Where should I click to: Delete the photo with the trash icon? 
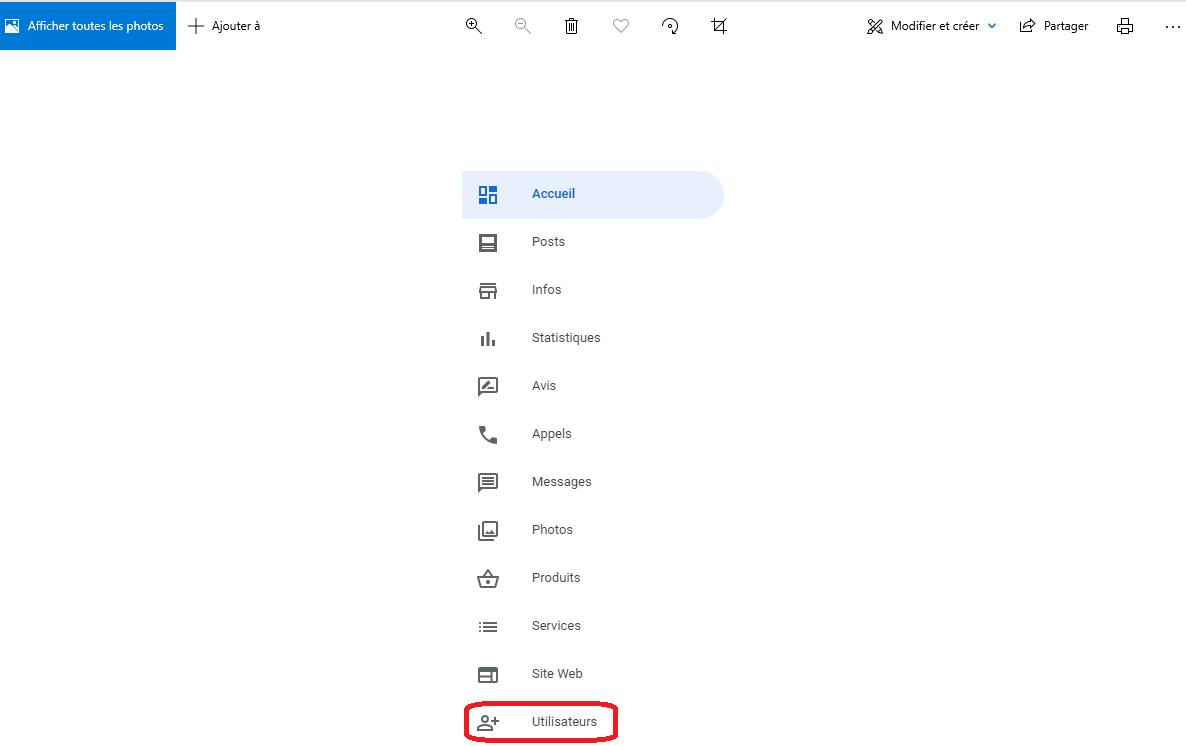click(x=572, y=26)
